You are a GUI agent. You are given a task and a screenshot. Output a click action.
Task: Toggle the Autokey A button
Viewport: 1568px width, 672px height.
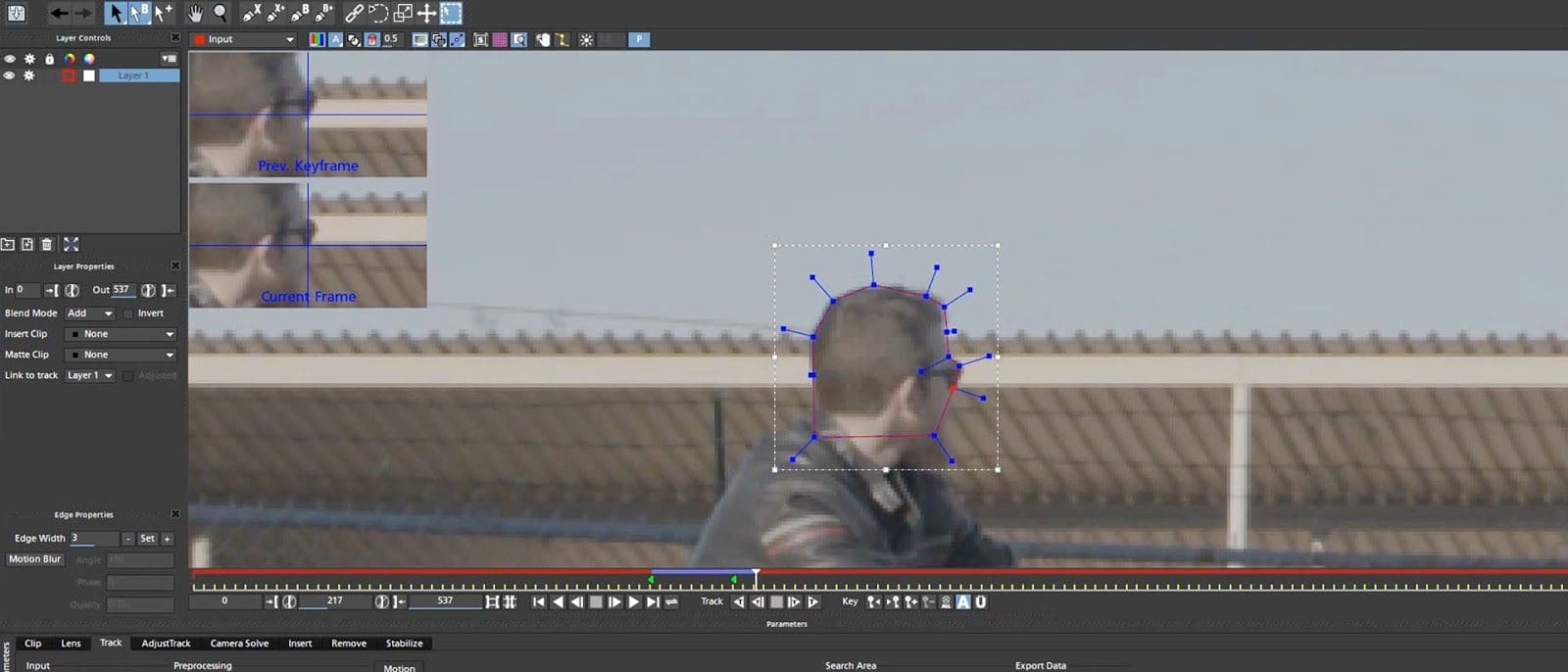(963, 601)
